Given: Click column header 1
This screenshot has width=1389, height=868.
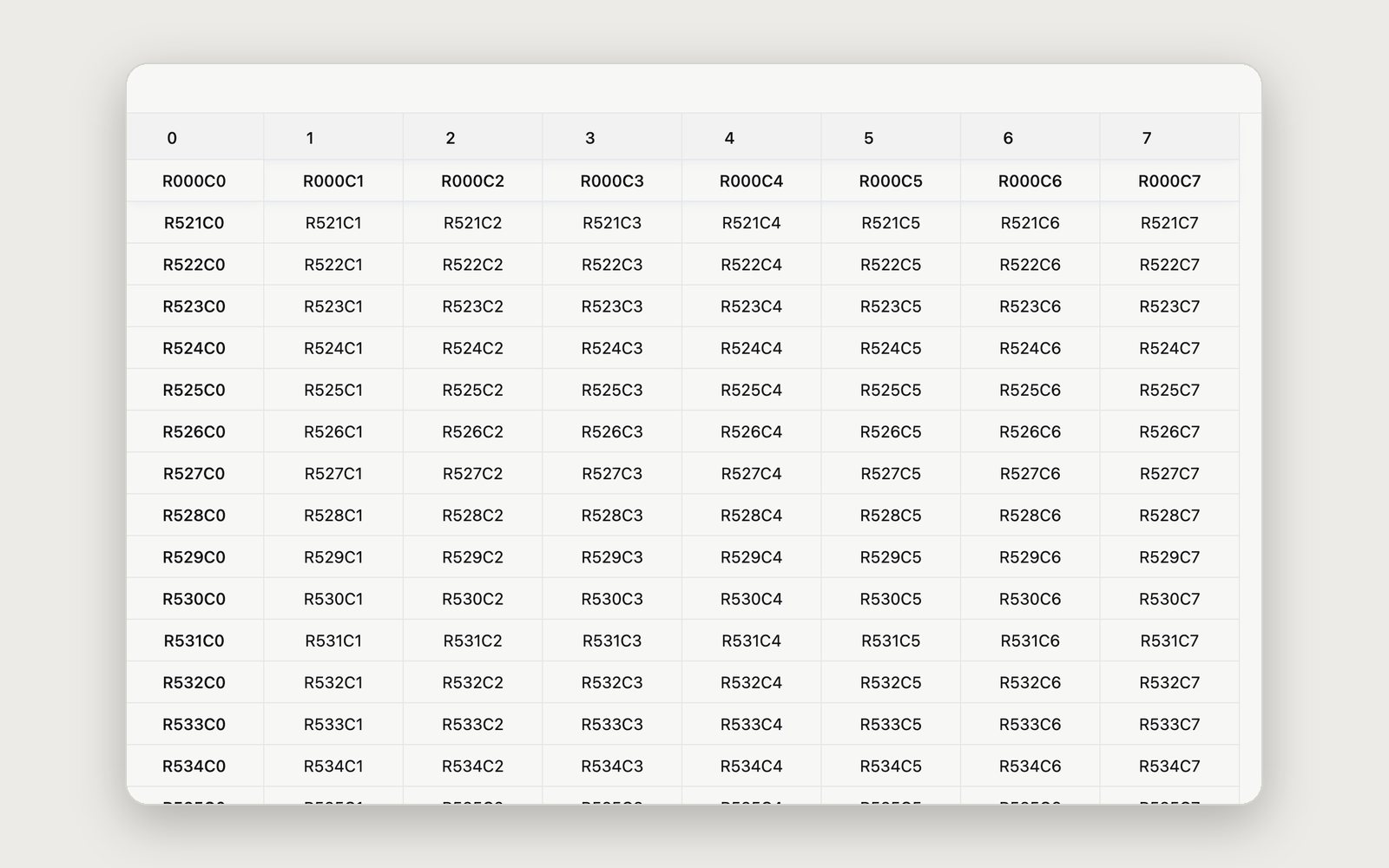Looking at the screenshot, I should pyautogui.click(x=333, y=137).
